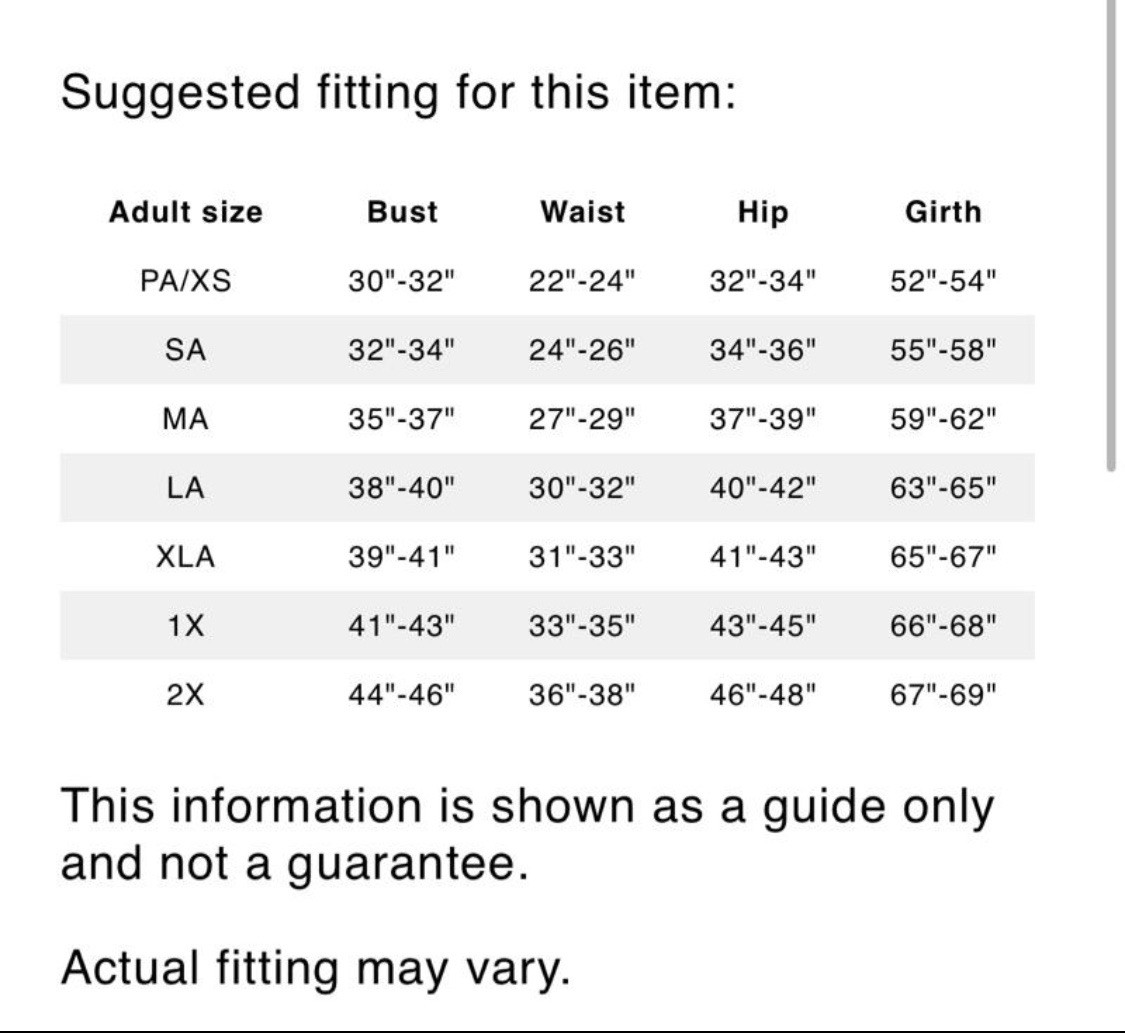
Task: Select the Adult size column header
Action: coord(186,212)
